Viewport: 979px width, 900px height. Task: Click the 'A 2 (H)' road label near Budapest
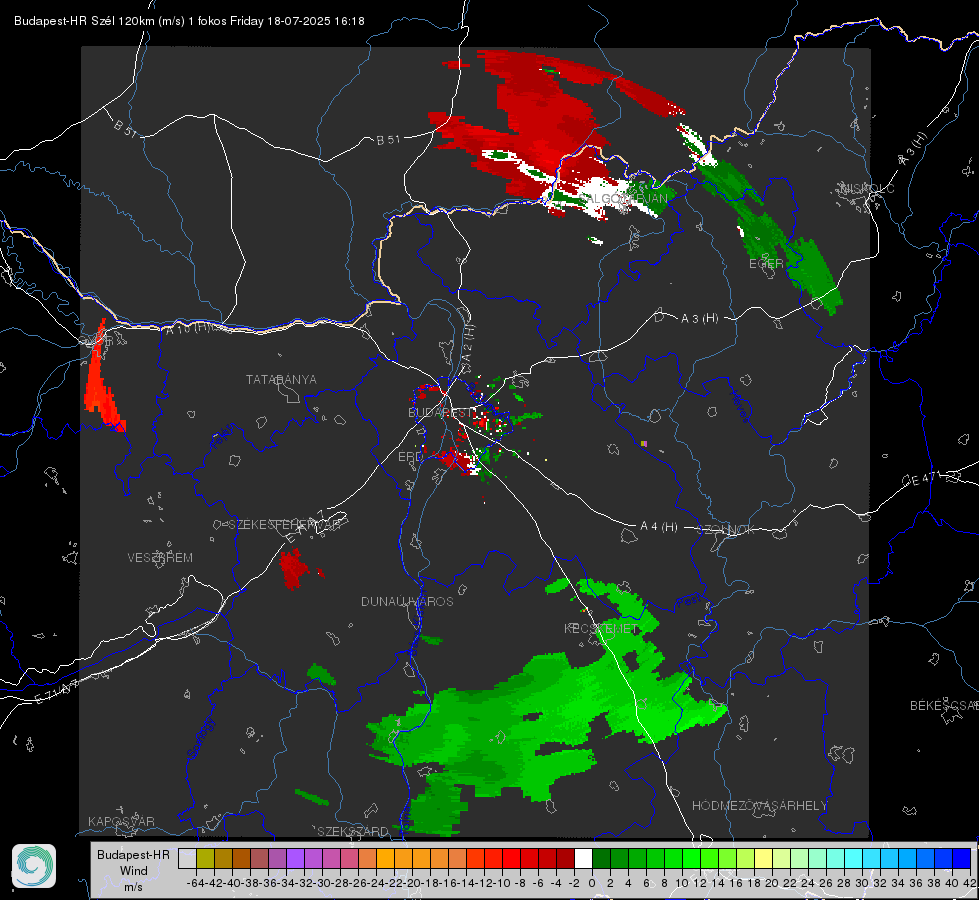click(x=468, y=344)
